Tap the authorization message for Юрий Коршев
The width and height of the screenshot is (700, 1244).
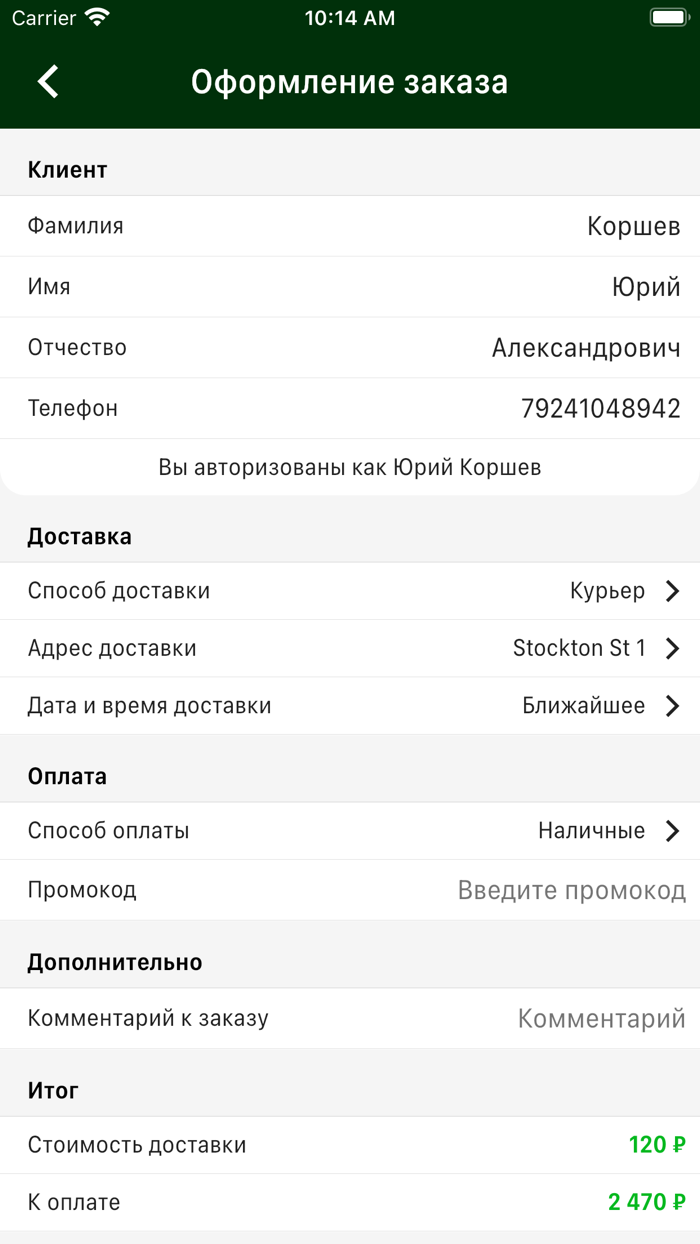pos(350,466)
